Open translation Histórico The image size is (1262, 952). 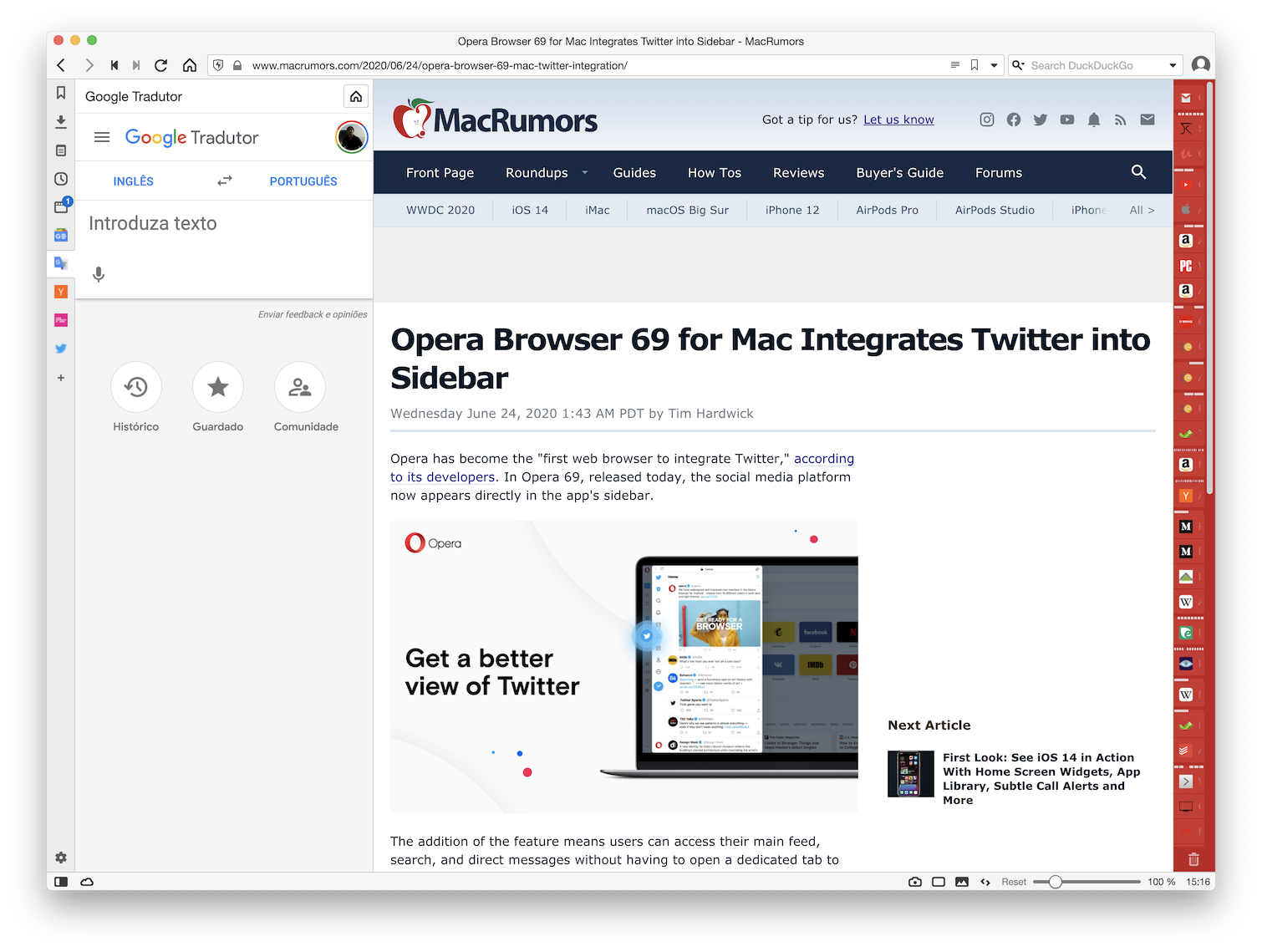click(136, 397)
